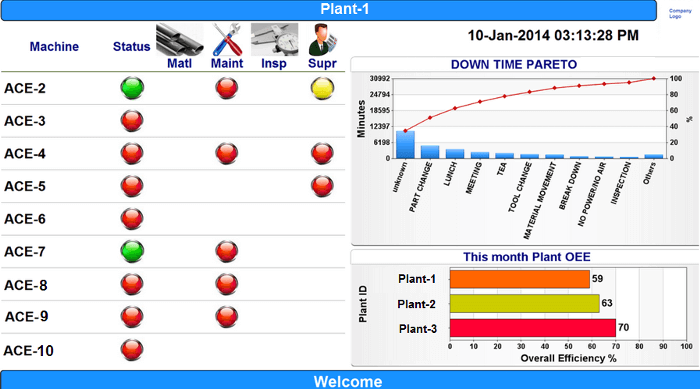700x389 pixels.
Task: Click the LUNCH bar in Pareto chart
Action: click(x=455, y=154)
